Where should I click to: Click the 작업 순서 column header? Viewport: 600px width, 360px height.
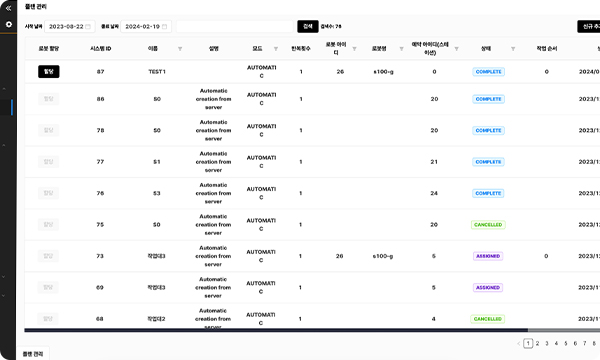click(x=546, y=49)
